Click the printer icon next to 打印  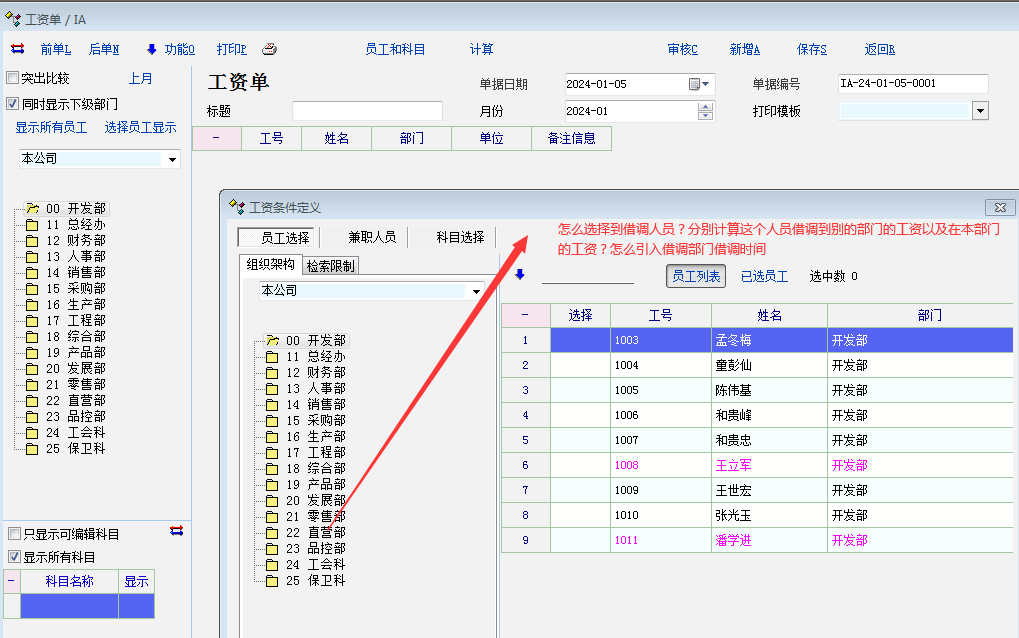269,49
